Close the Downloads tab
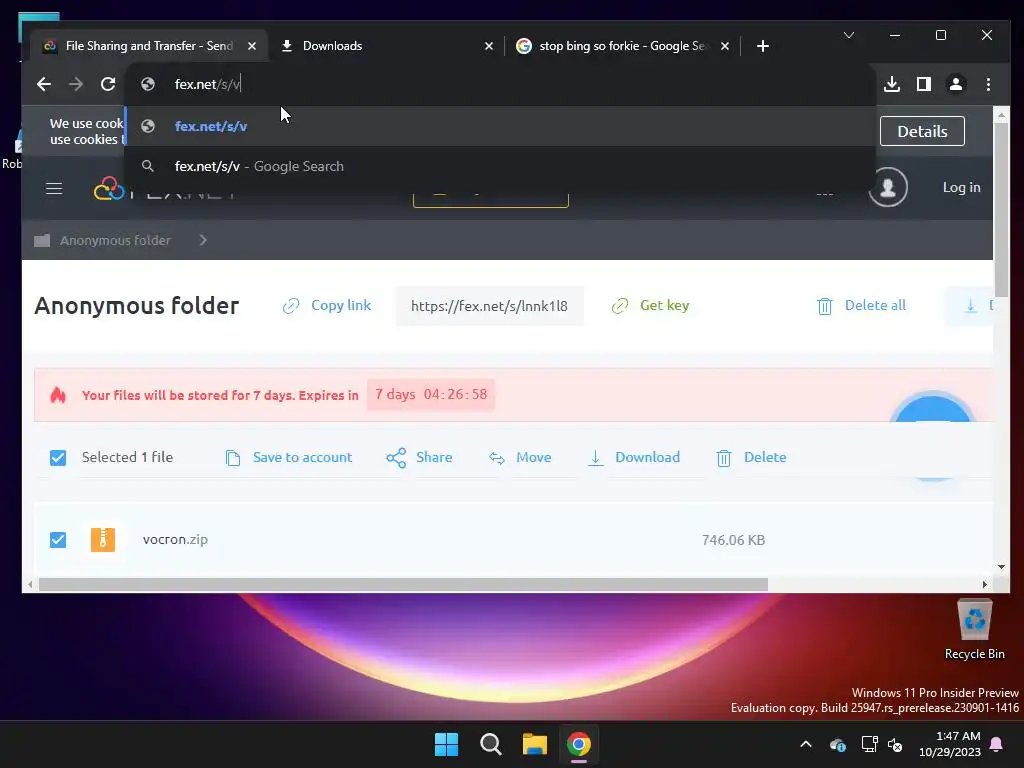1024x768 pixels. pos(488,46)
